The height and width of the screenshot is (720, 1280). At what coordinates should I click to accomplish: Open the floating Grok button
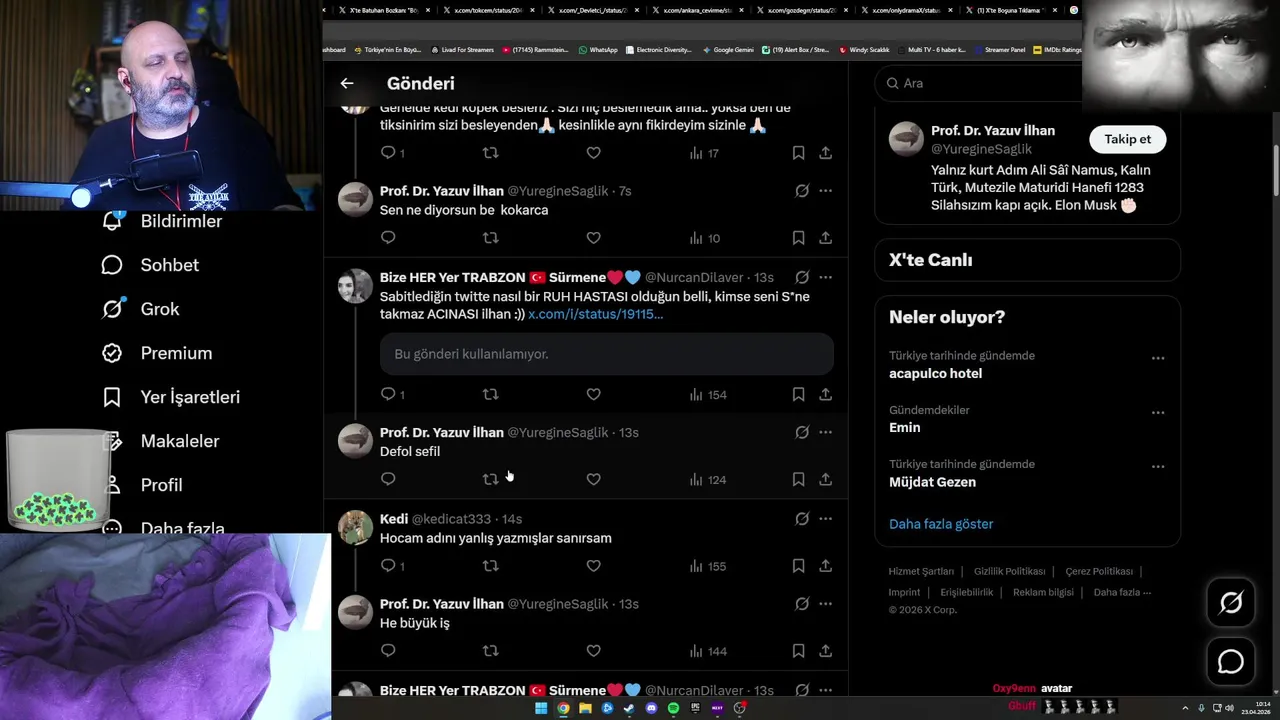(x=1231, y=602)
